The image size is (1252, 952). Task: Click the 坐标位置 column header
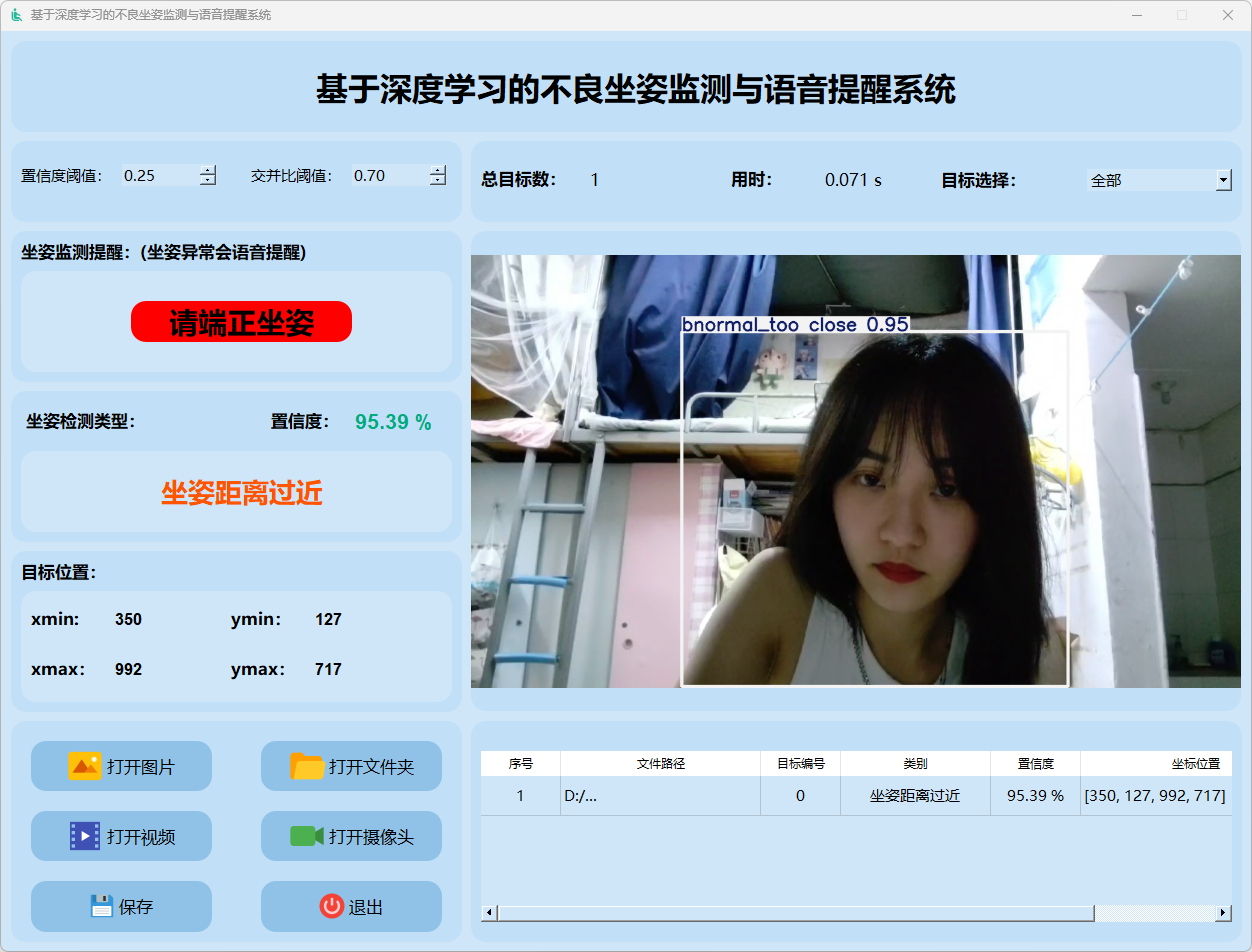tap(1157, 763)
